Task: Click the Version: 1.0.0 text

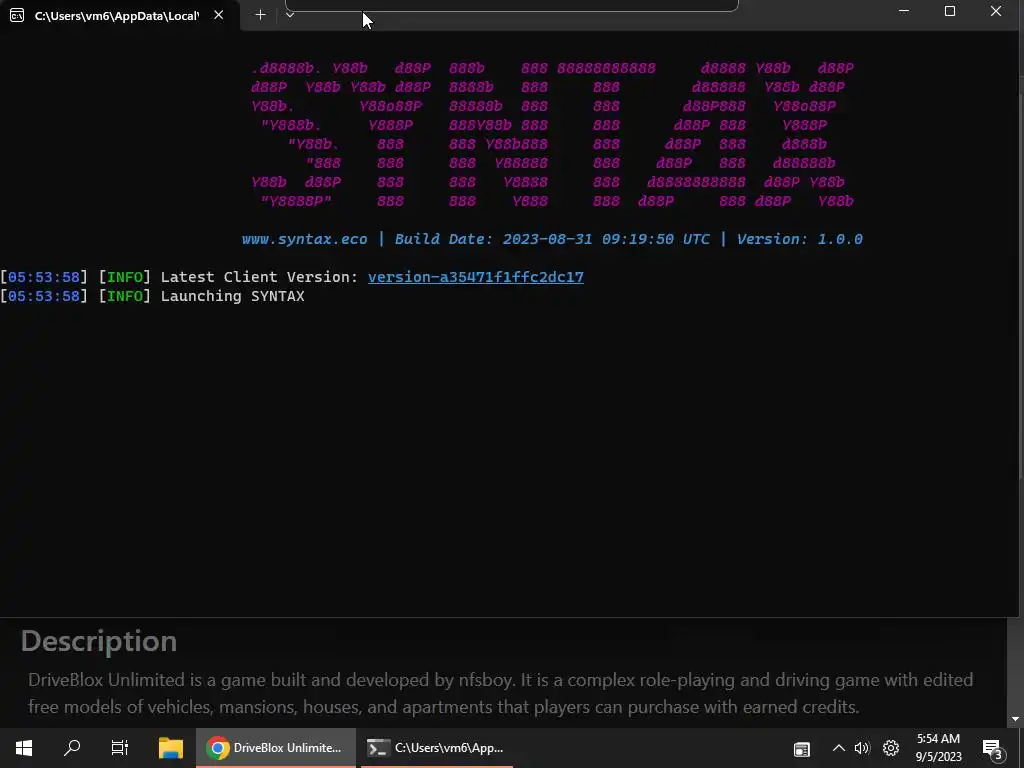Action: coord(800,239)
